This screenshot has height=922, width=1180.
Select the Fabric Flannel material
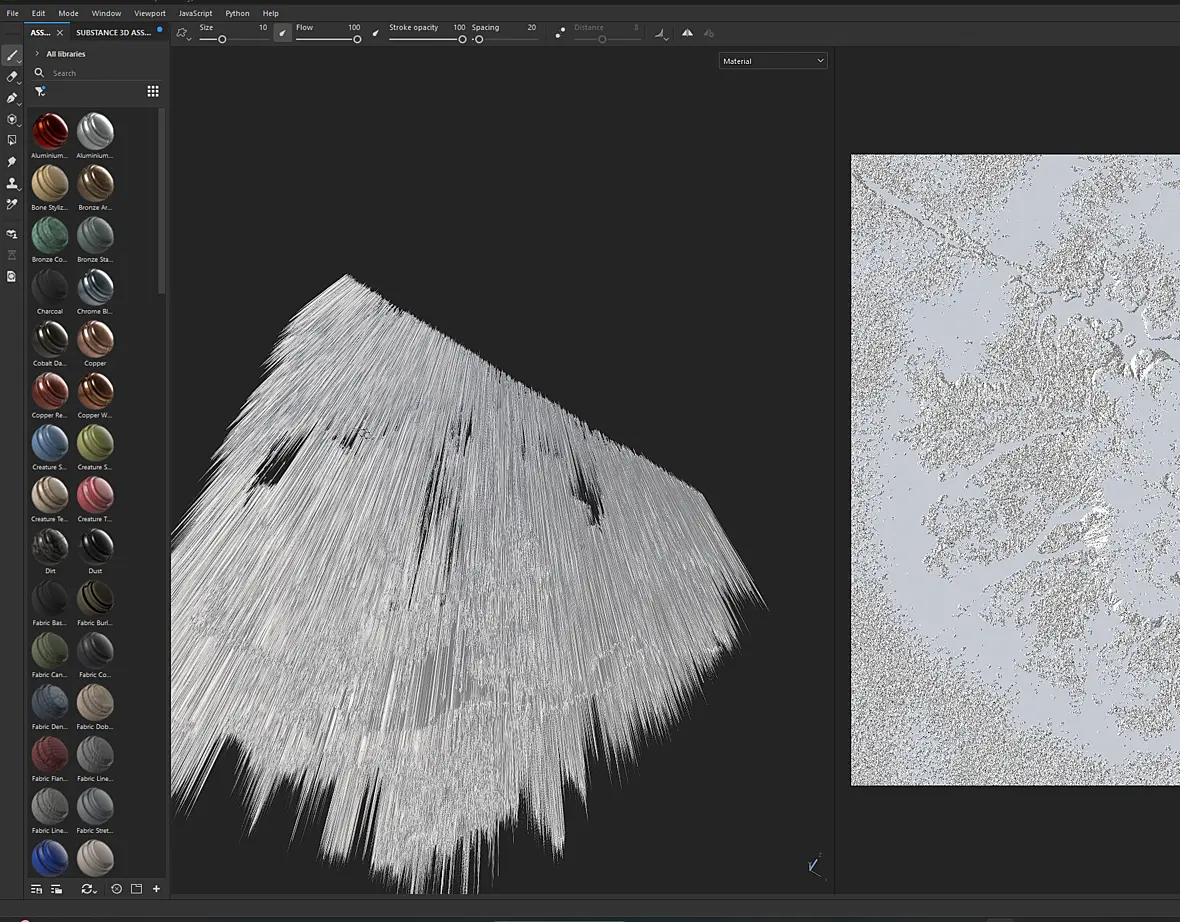50,754
